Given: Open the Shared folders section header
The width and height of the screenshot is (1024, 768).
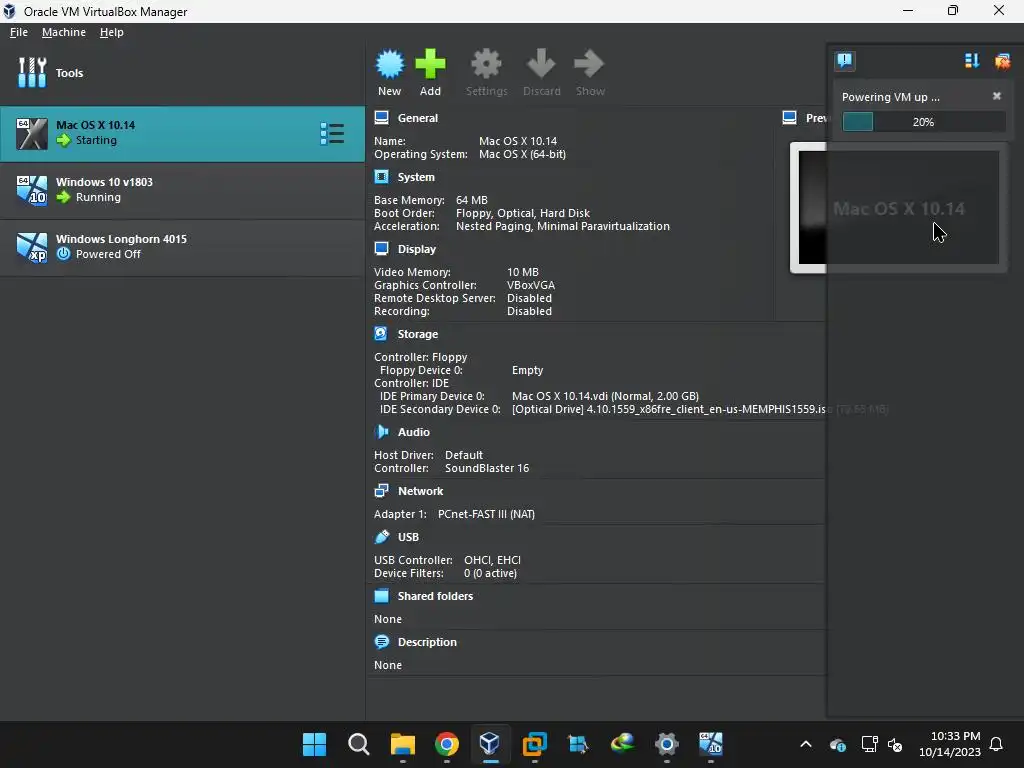Looking at the screenshot, I should pos(435,596).
